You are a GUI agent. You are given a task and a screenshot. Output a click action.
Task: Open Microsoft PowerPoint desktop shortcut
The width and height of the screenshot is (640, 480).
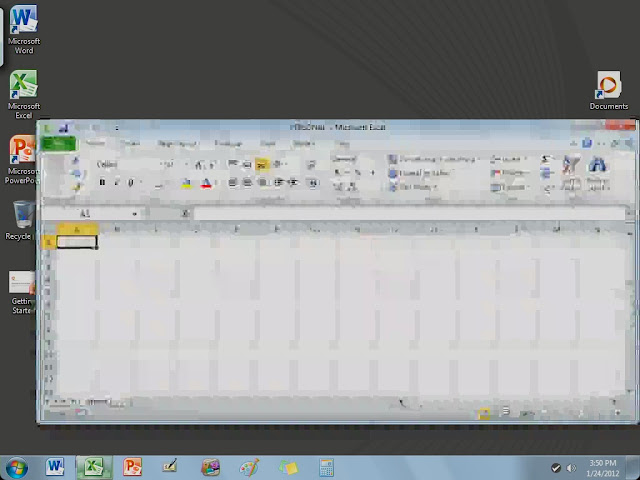tap(21, 160)
